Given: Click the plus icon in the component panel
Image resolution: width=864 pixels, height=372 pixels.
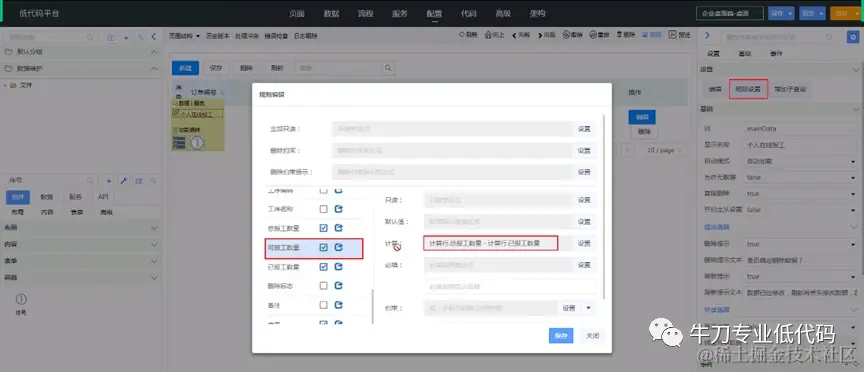Looking at the screenshot, I should (x=109, y=181).
